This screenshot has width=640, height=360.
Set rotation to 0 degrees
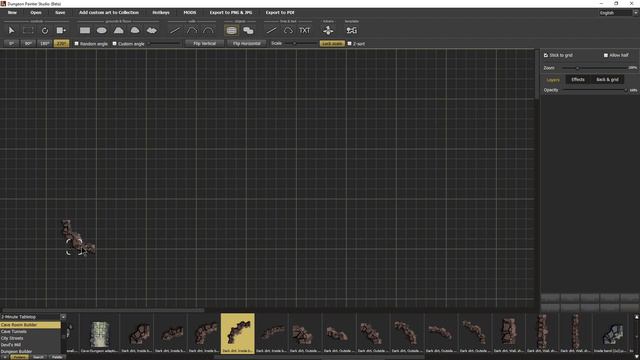[x=11, y=43]
